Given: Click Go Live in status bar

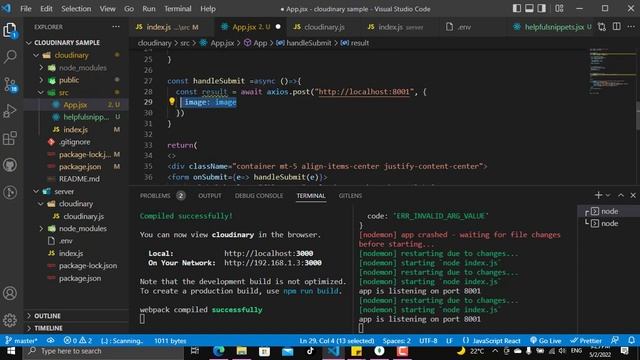Looking at the screenshot, I should (x=545, y=340).
